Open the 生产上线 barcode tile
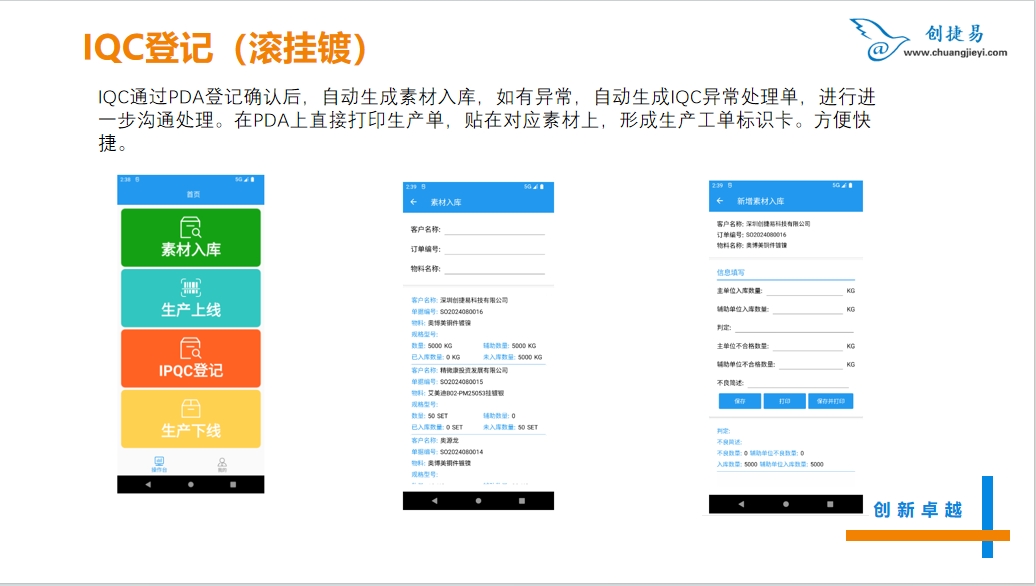This screenshot has height=586, width=1036. pos(190,298)
